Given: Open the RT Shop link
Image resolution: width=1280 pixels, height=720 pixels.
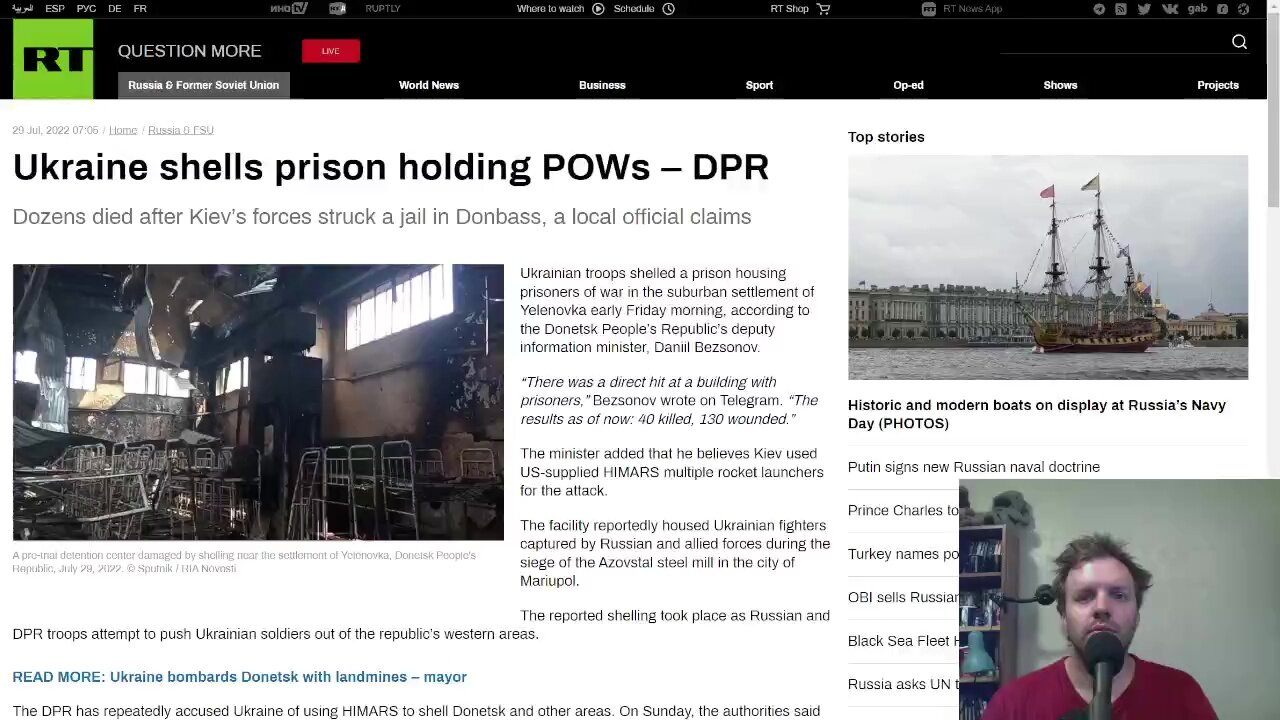Looking at the screenshot, I should click(789, 9).
